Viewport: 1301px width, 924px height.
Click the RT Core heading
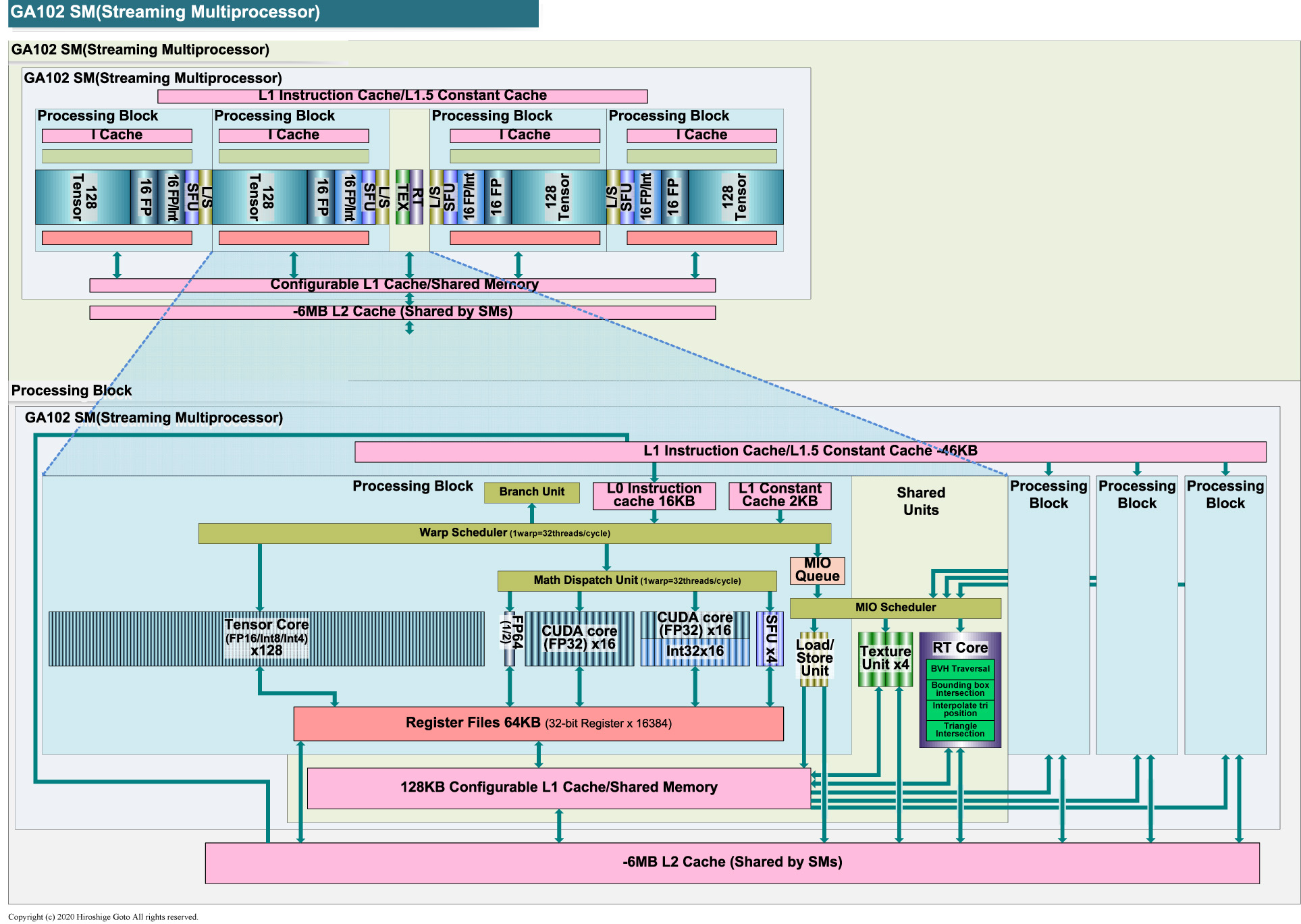coord(959,648)
